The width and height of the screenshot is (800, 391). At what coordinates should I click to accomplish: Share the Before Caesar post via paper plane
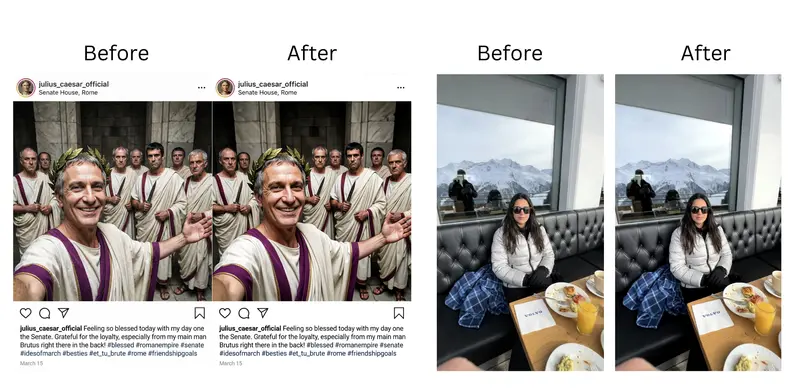[x=63, y=312]
